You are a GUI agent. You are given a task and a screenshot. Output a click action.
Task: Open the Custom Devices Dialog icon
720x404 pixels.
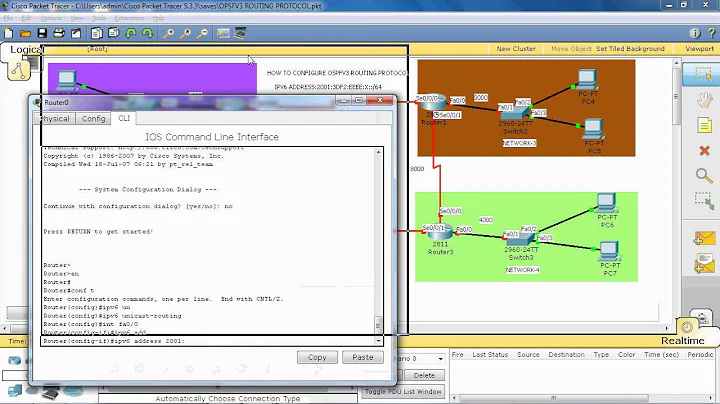tap(240, 33)
